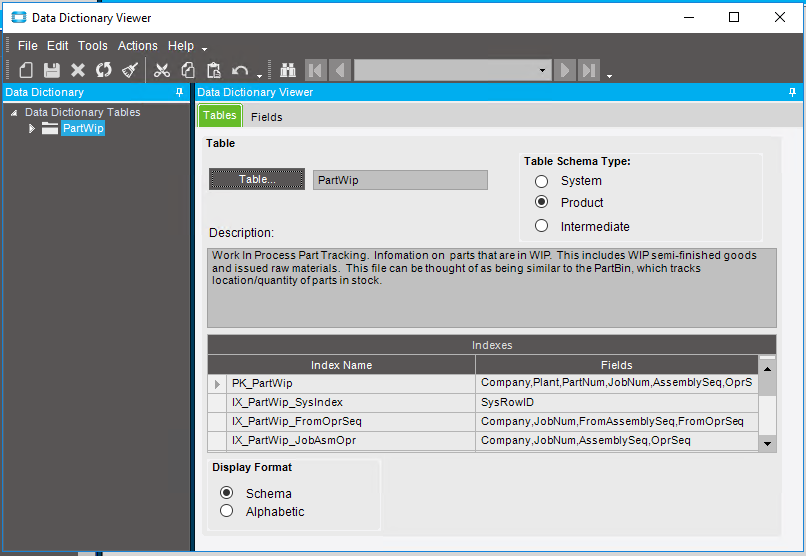
Task: Collapse the Data Dictionary Tables node
Action: pos(14,112)
